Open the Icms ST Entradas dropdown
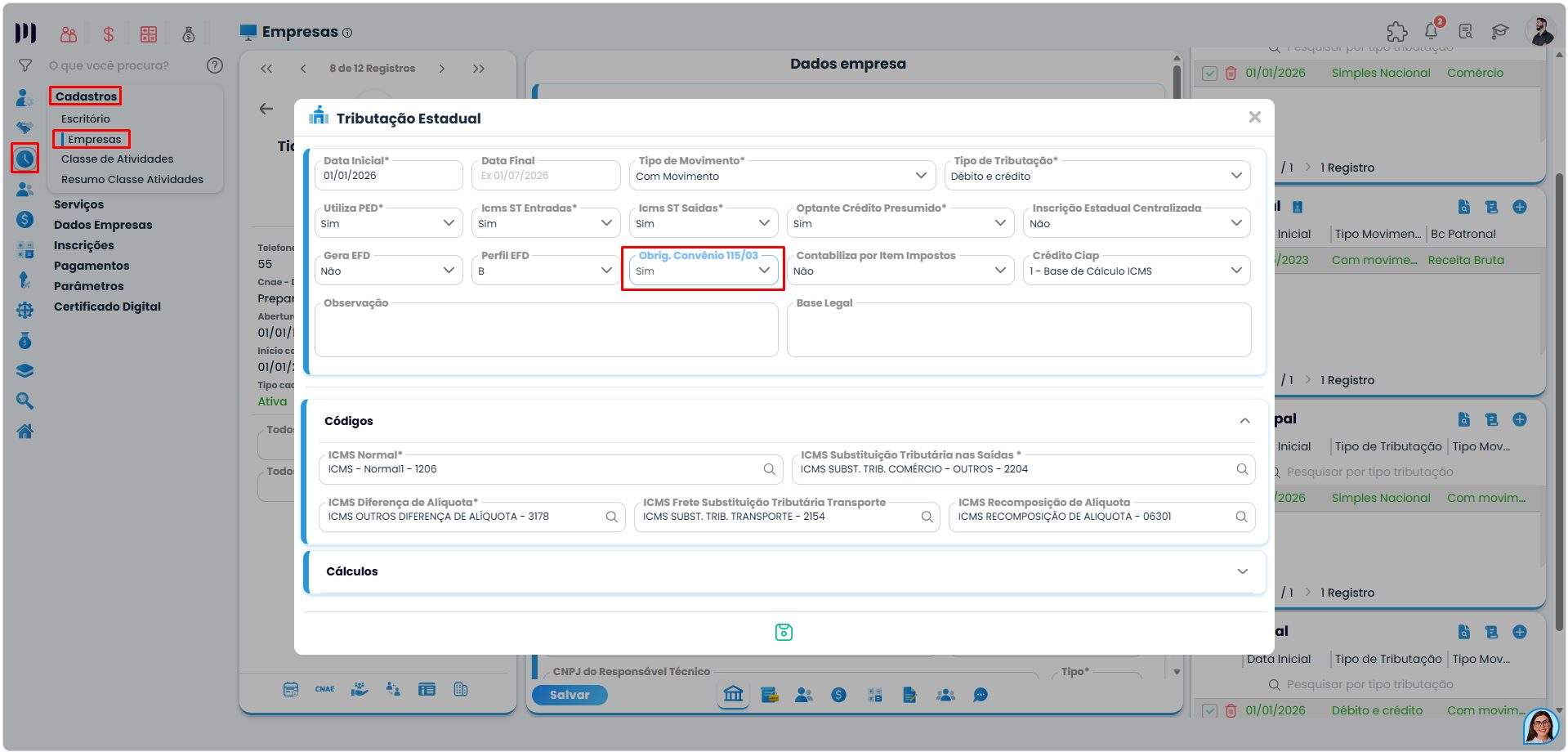 pyautogui.click(x=546, y=223)
